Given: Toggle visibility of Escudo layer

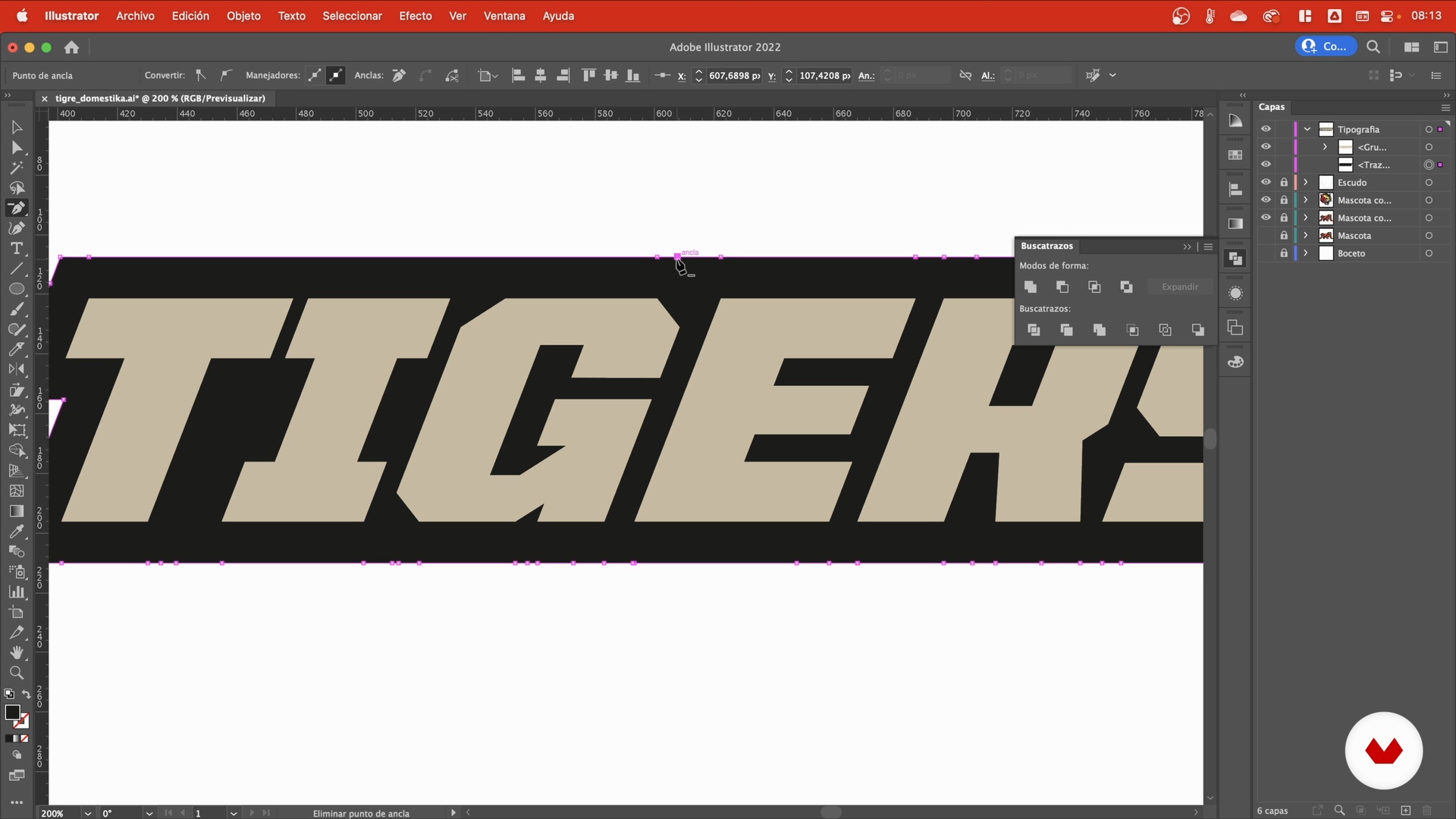Looking at the screenshot, I should [1266, 182].
